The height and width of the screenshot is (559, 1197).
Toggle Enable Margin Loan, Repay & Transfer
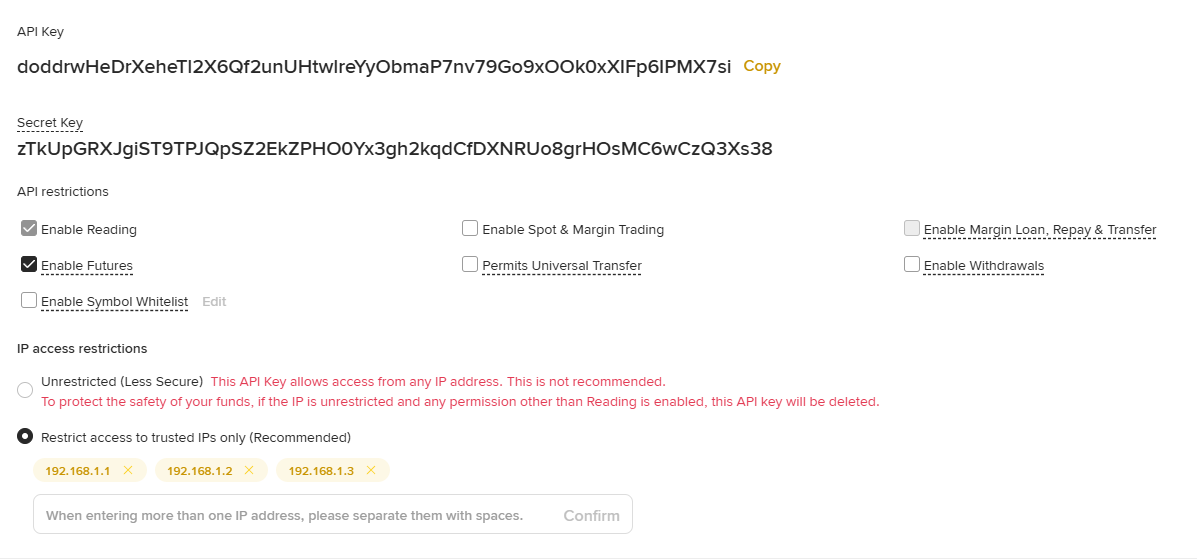[912, 229]
